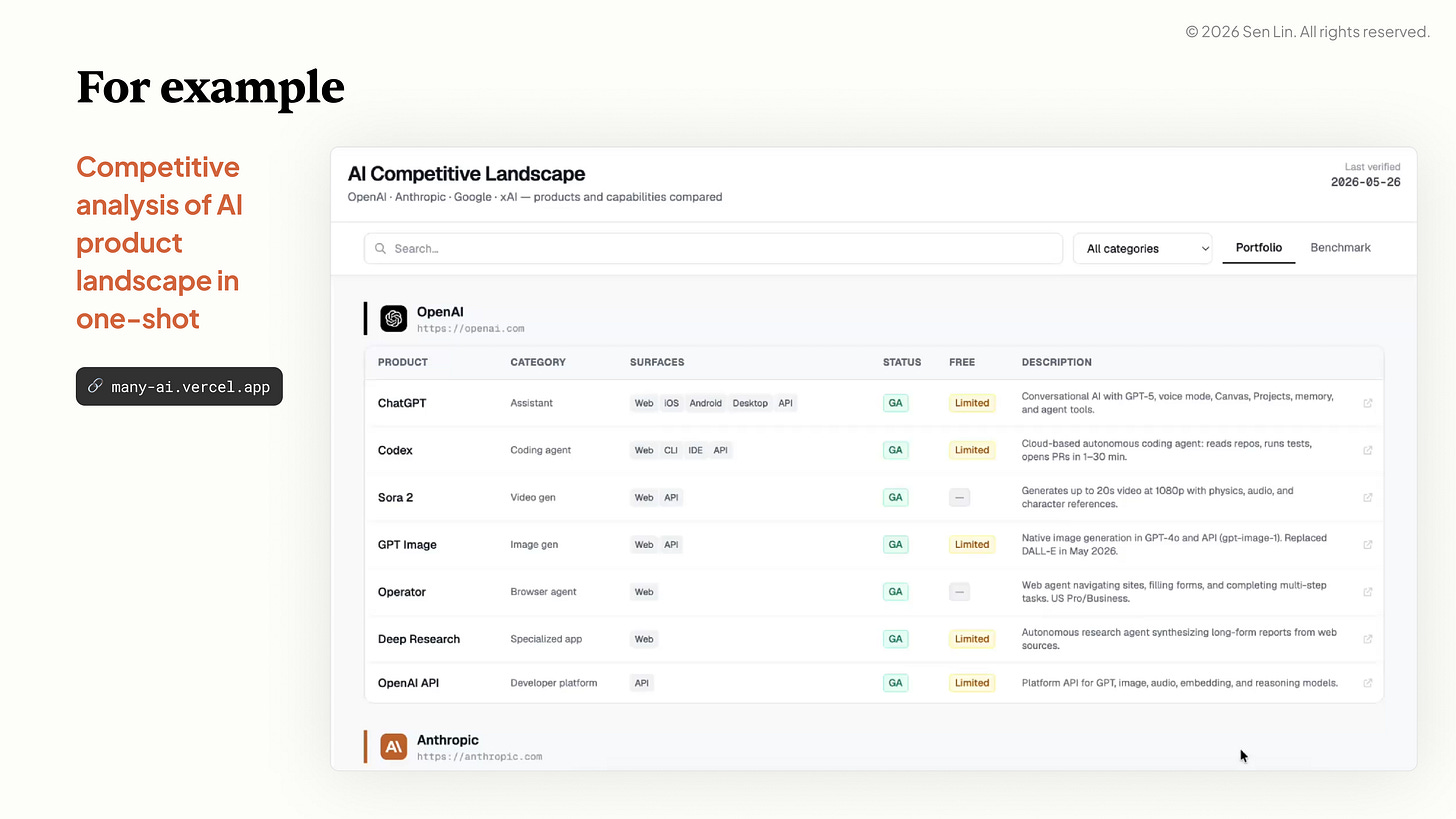The height and width of the screenshot is (819, 1456).
Task: Click the Desktop surface tag for ChatGPT
Action: 750,403
